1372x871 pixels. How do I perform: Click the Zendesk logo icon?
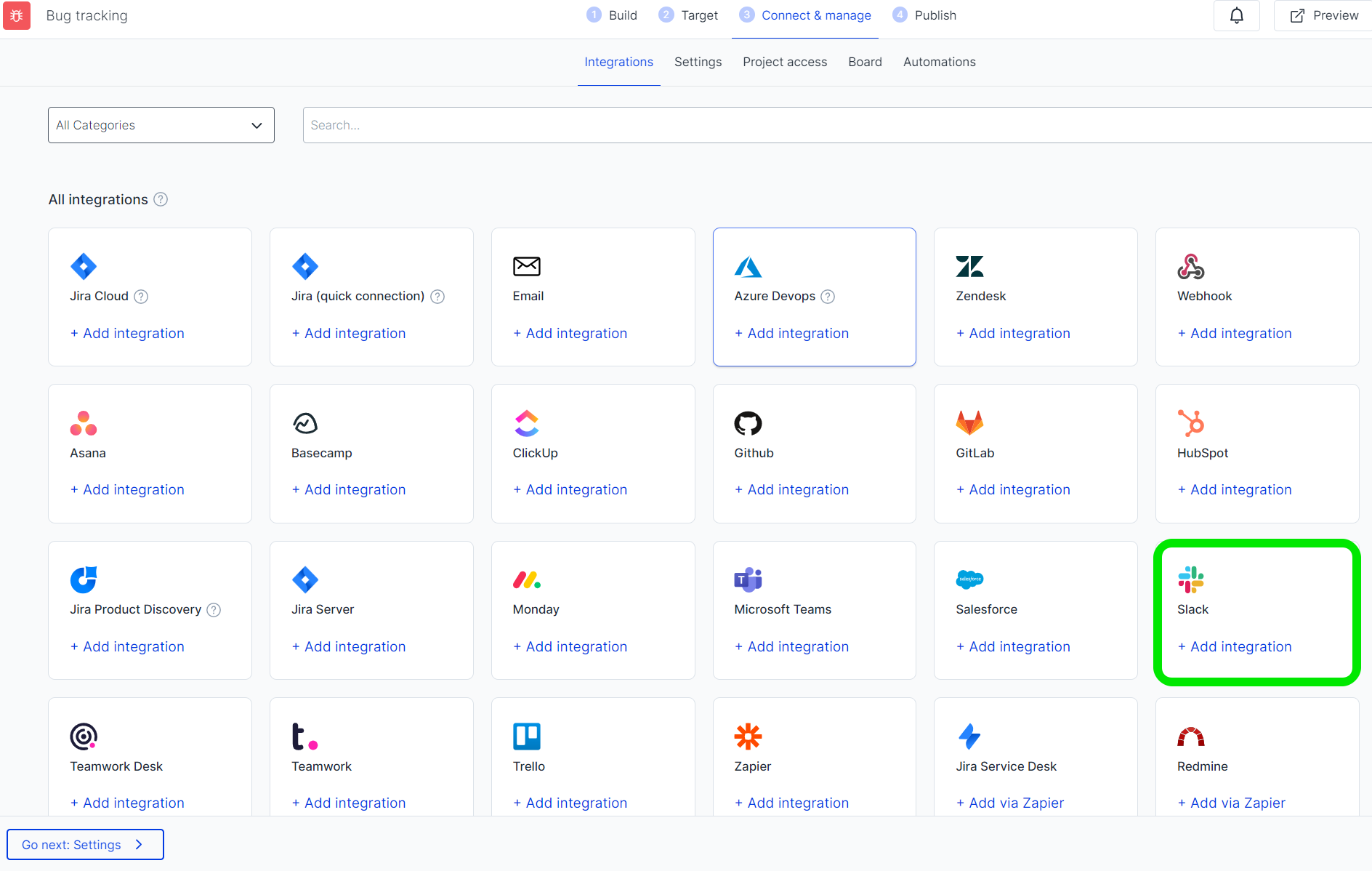pos(969,266)
